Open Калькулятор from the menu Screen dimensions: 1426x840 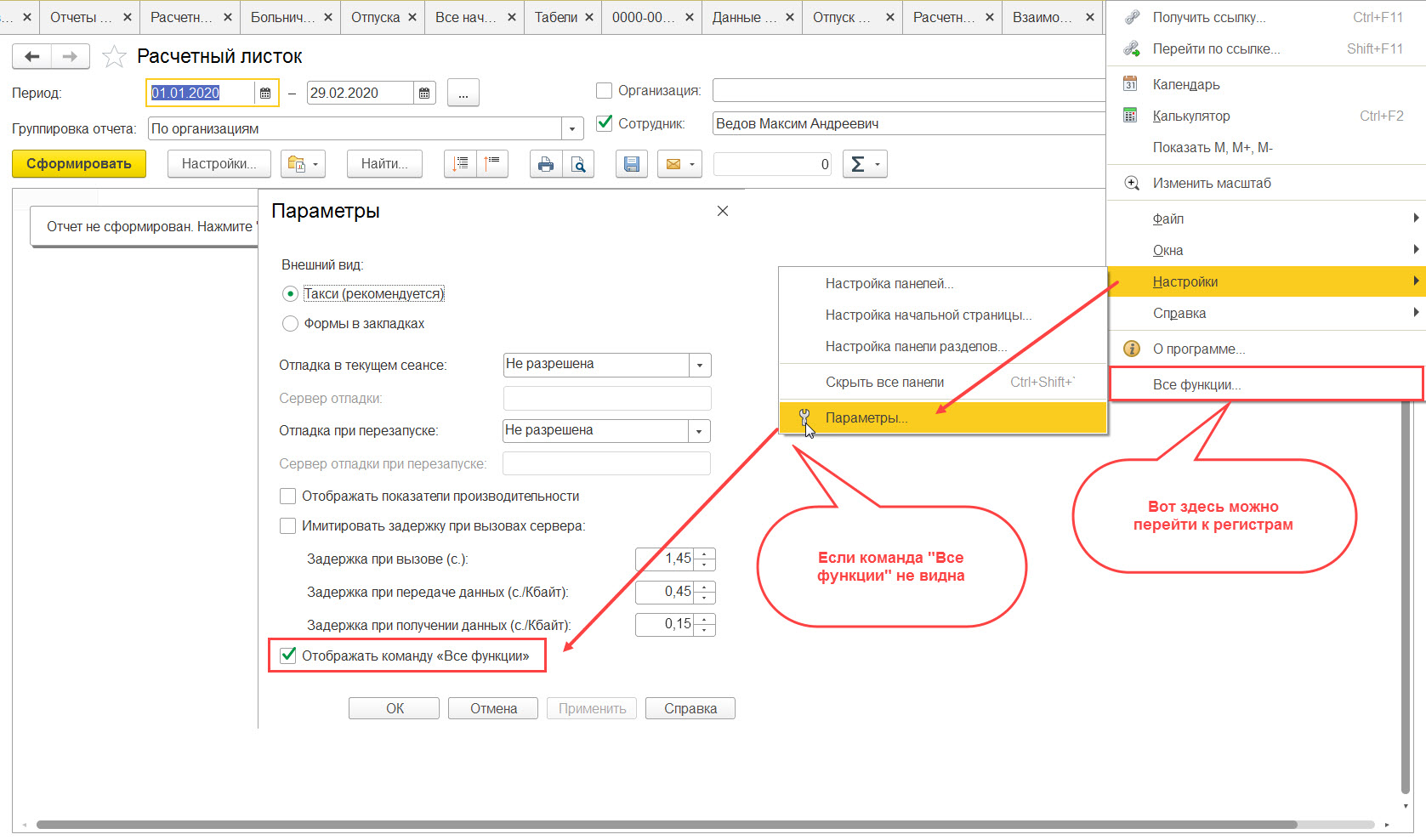[x=1266, y=116]
